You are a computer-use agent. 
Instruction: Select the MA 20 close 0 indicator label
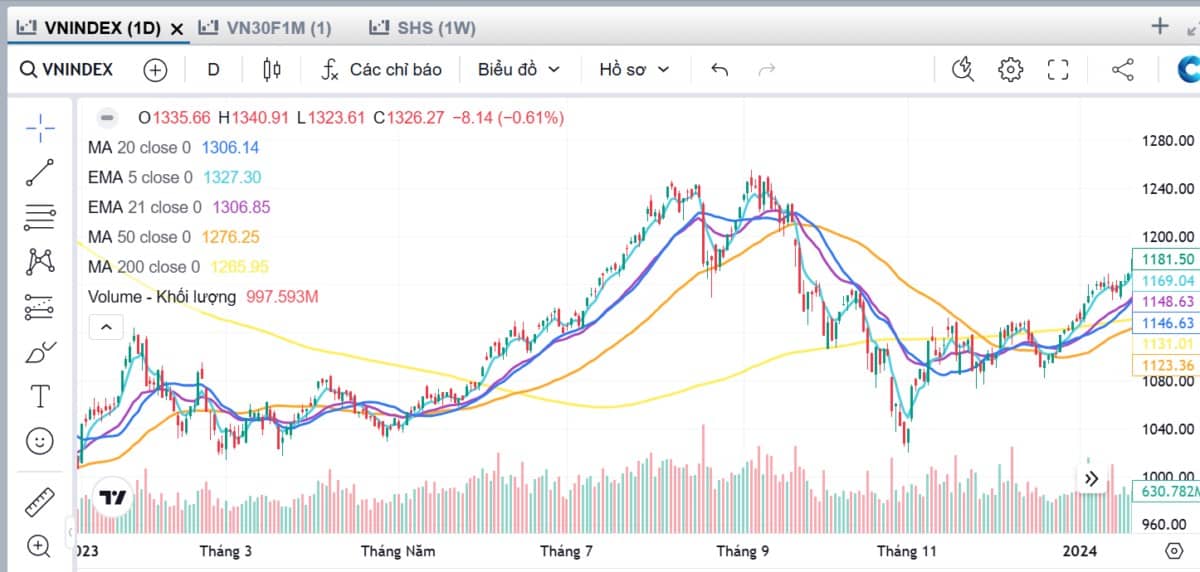point(139,148)
